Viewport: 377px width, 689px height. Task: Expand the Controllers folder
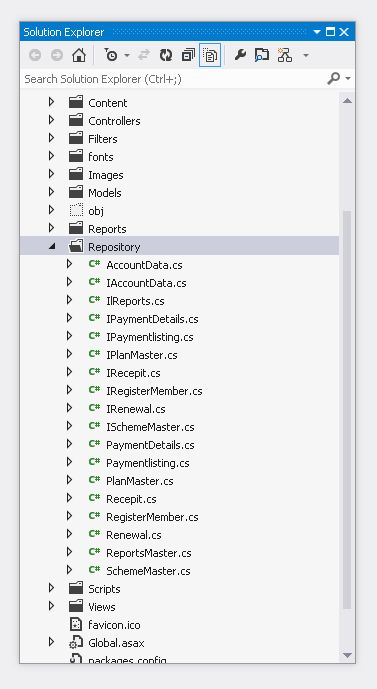[51, 120]
